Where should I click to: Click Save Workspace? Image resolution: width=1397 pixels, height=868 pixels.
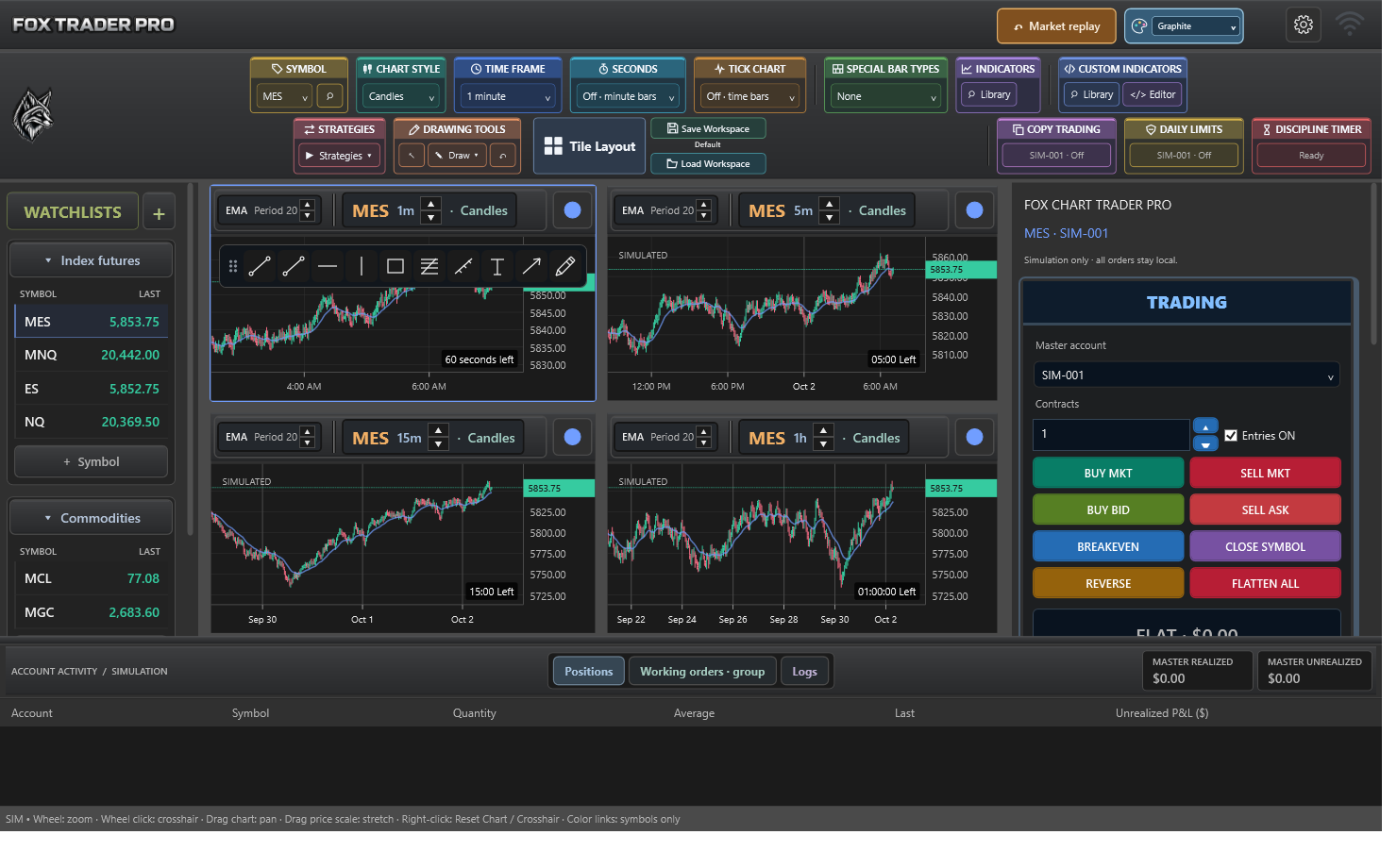[708, 129]
